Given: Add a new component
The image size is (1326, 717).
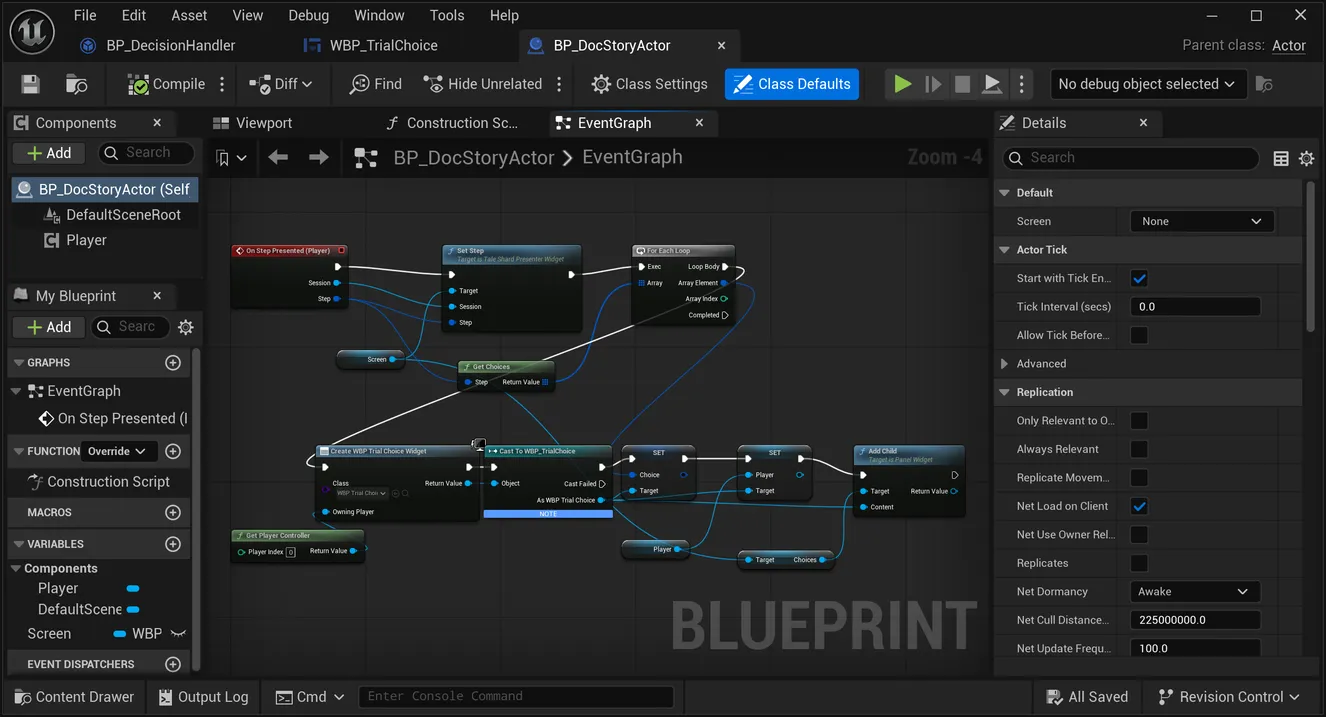Looking at the screenshot, I should [49, 153].
